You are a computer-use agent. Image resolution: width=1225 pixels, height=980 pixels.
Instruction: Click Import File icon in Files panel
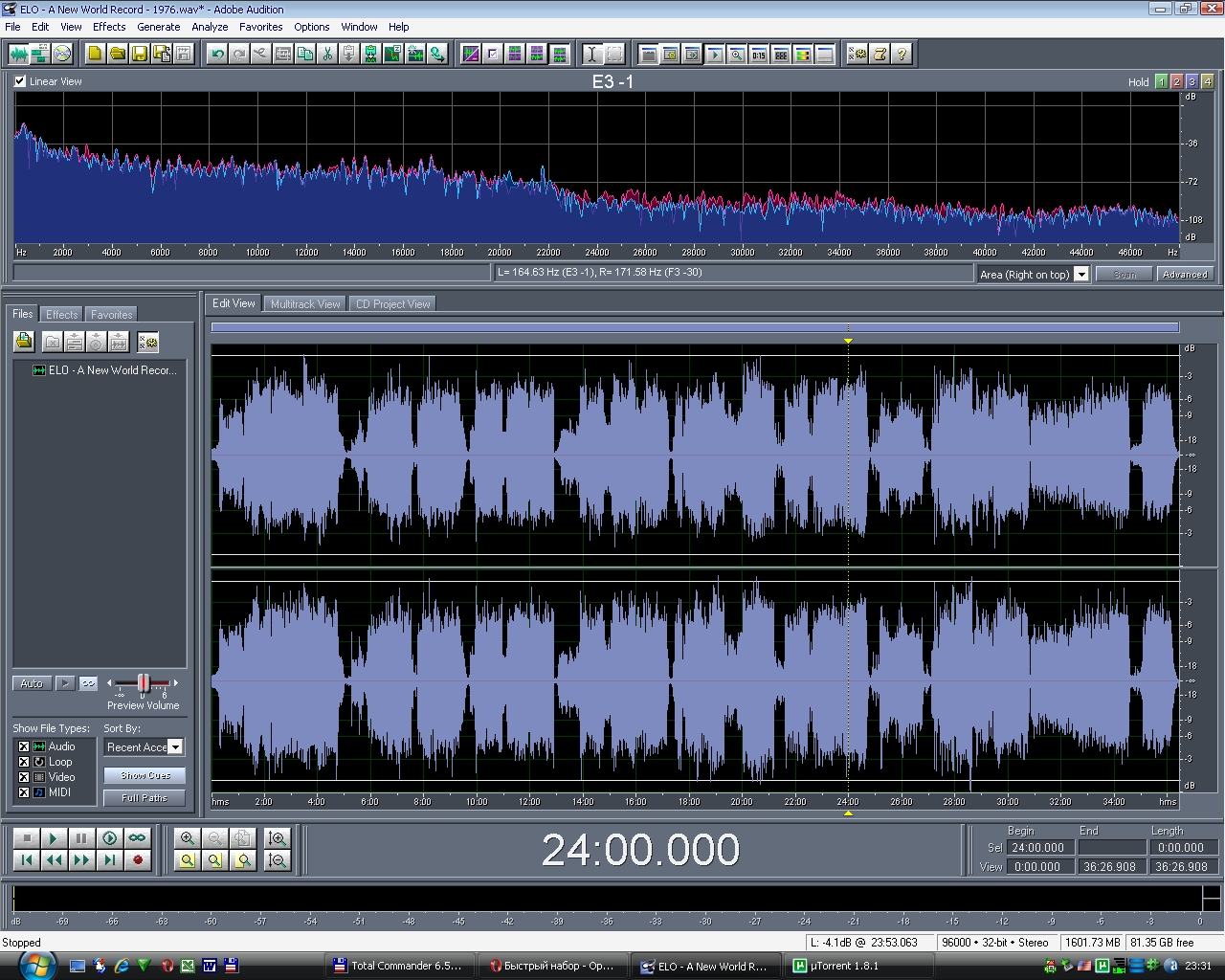(x=24, y=342)
